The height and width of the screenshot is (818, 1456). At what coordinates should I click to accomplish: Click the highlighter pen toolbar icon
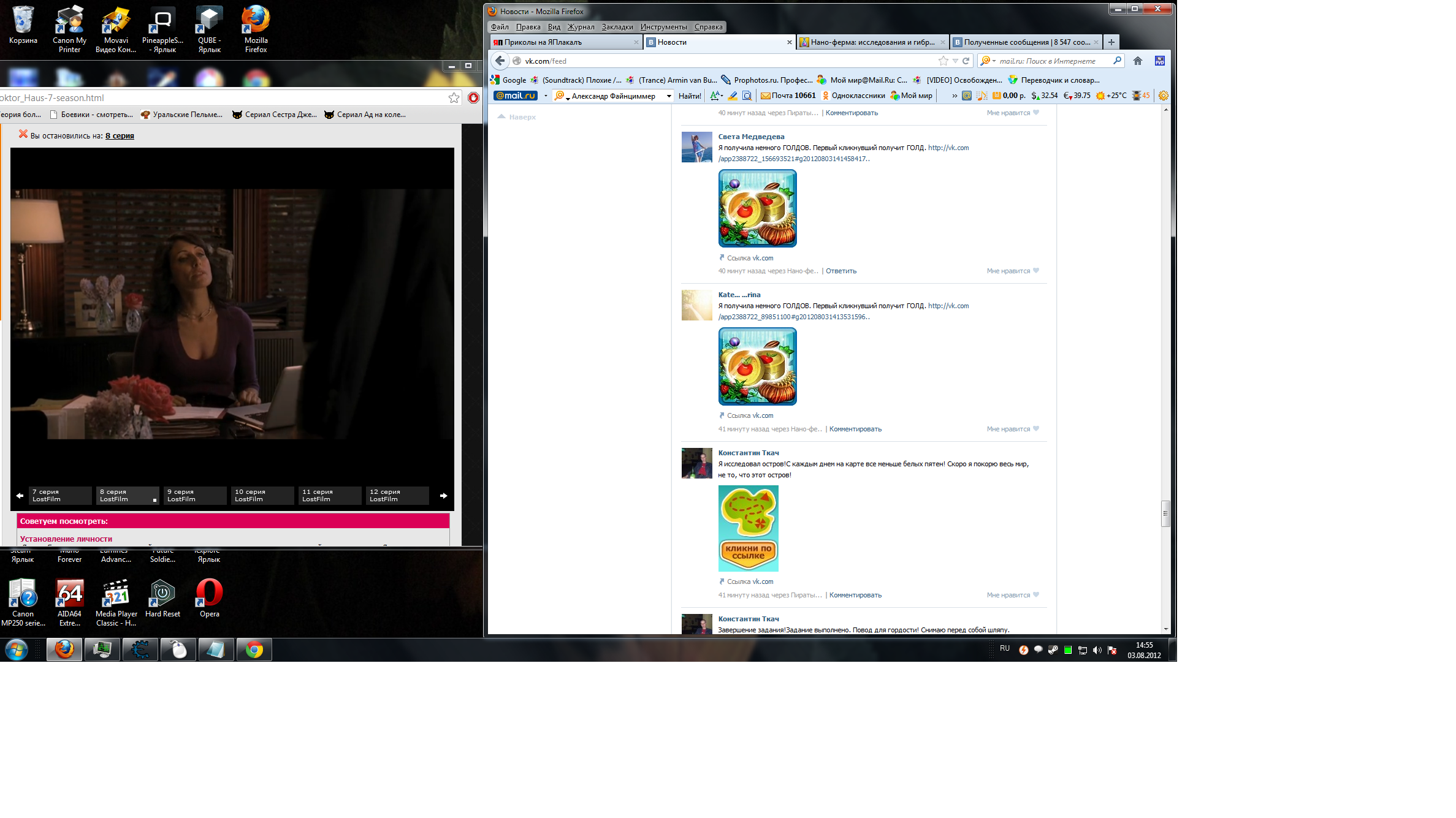(x=732, y=96)
